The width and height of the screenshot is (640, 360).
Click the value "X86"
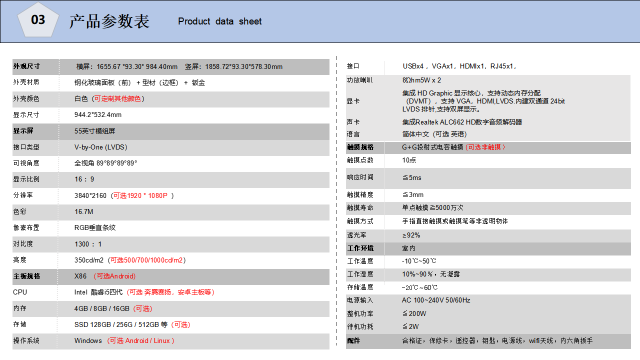[80, 276]
